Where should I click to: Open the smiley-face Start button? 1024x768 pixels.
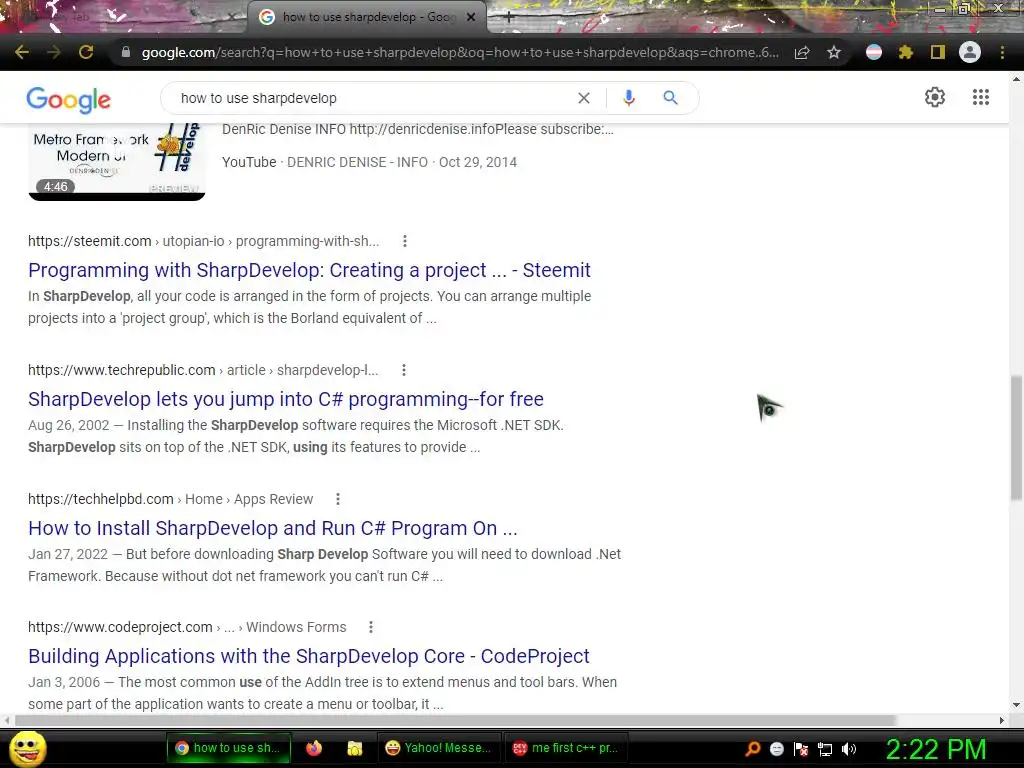click(27, 748)
